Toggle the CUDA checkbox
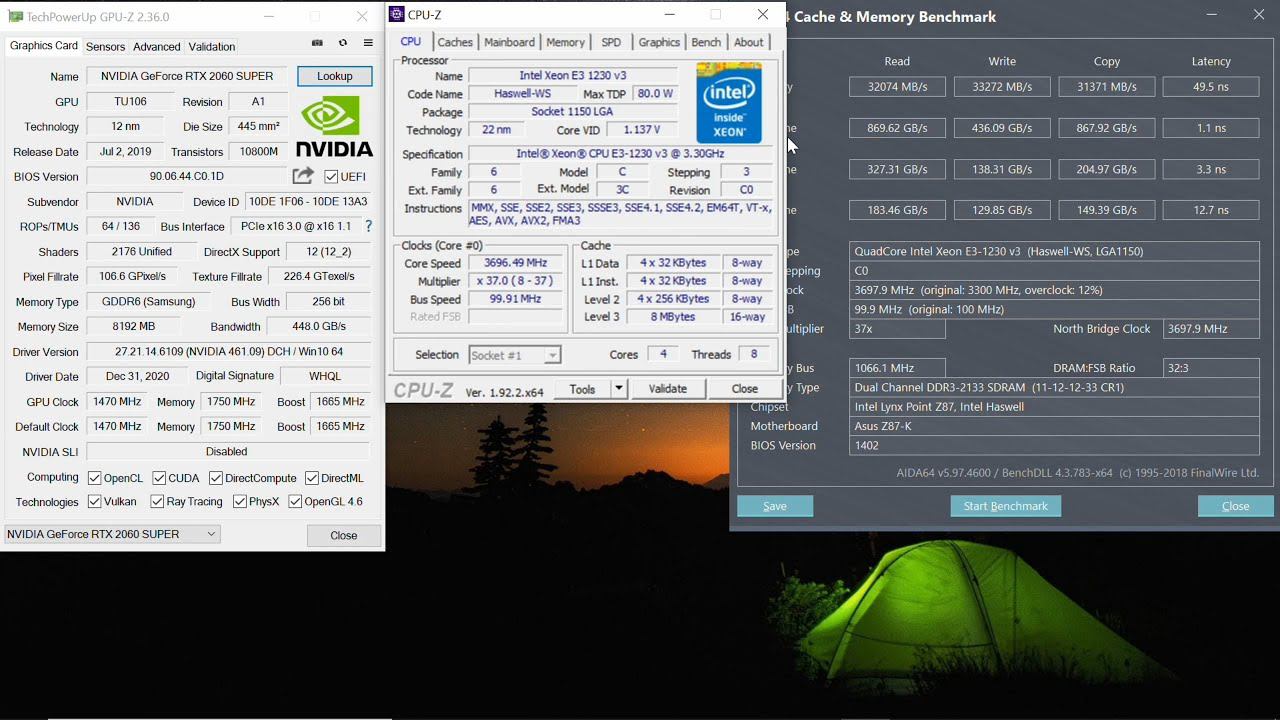 (159, 478)
